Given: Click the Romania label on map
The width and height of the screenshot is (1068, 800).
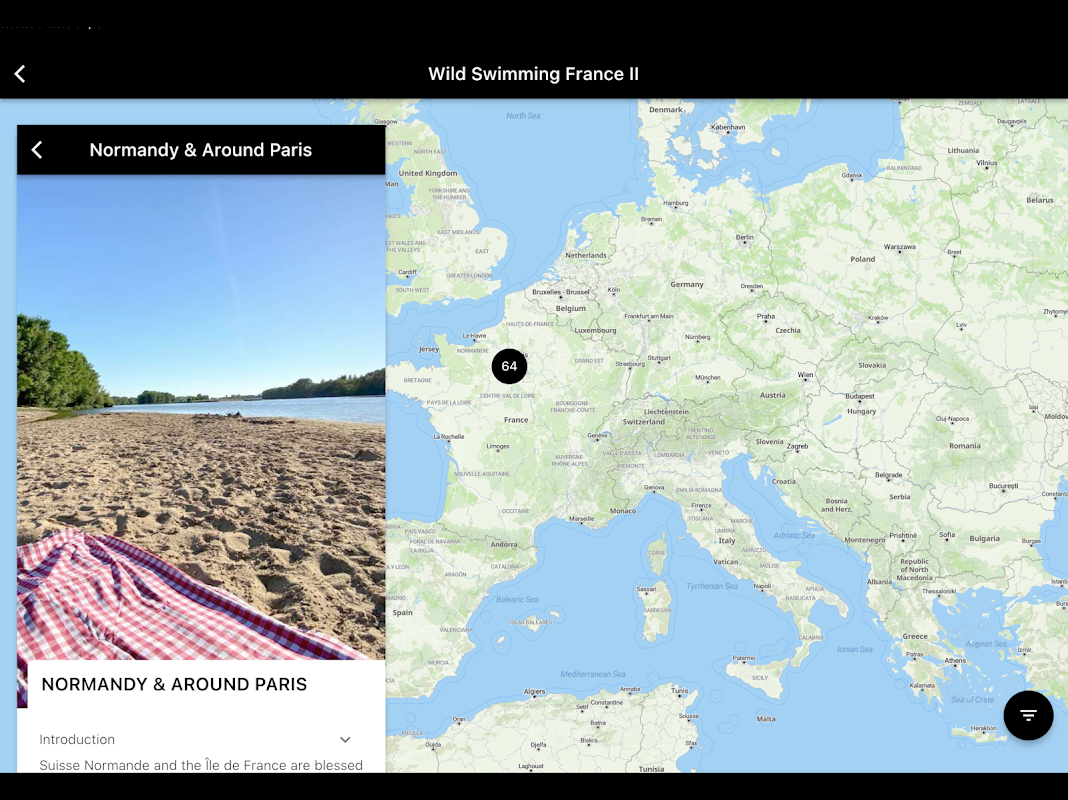Looking at the screenshot, I should [964, 446].
